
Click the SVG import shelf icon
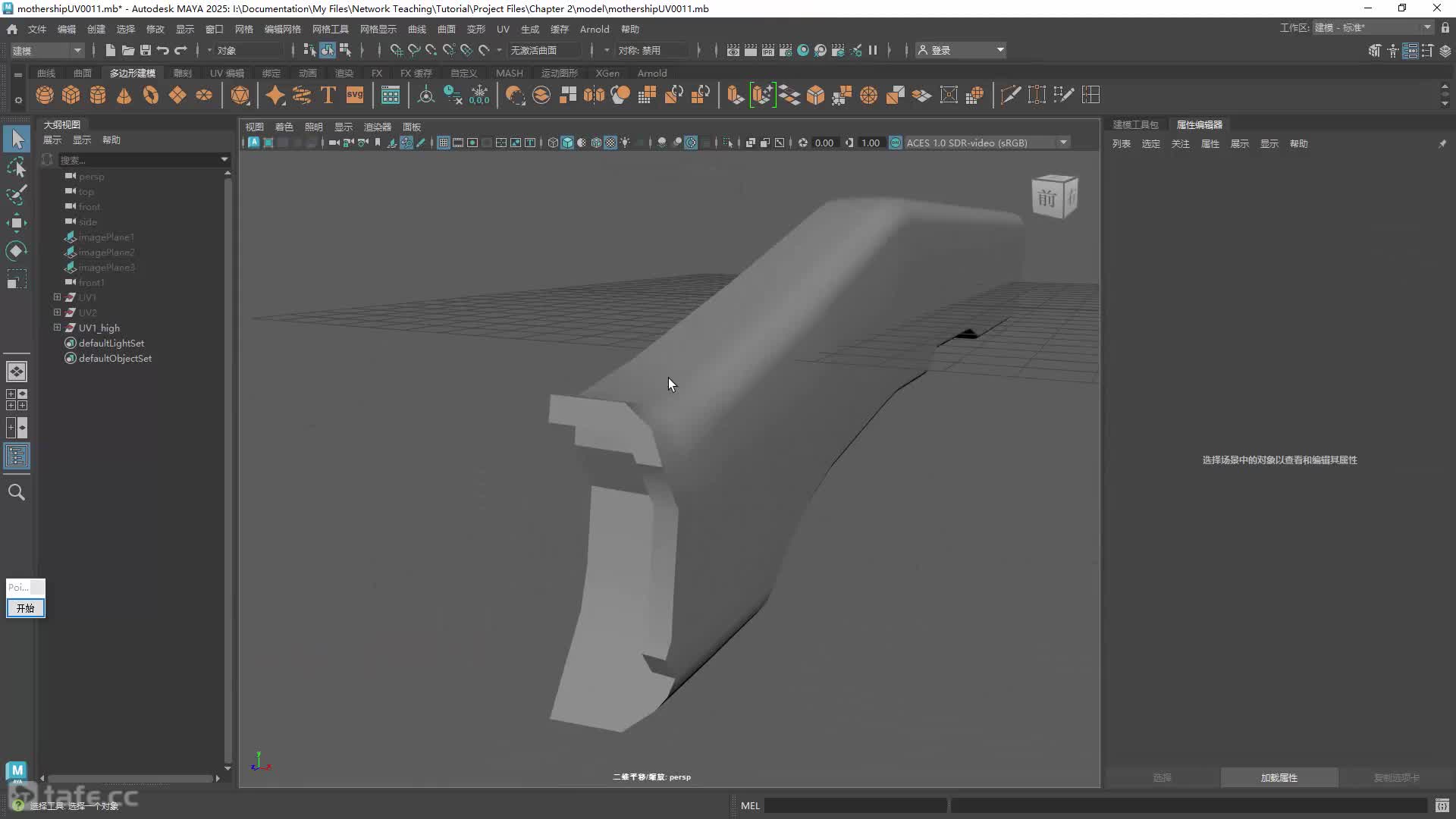(355, 95)
